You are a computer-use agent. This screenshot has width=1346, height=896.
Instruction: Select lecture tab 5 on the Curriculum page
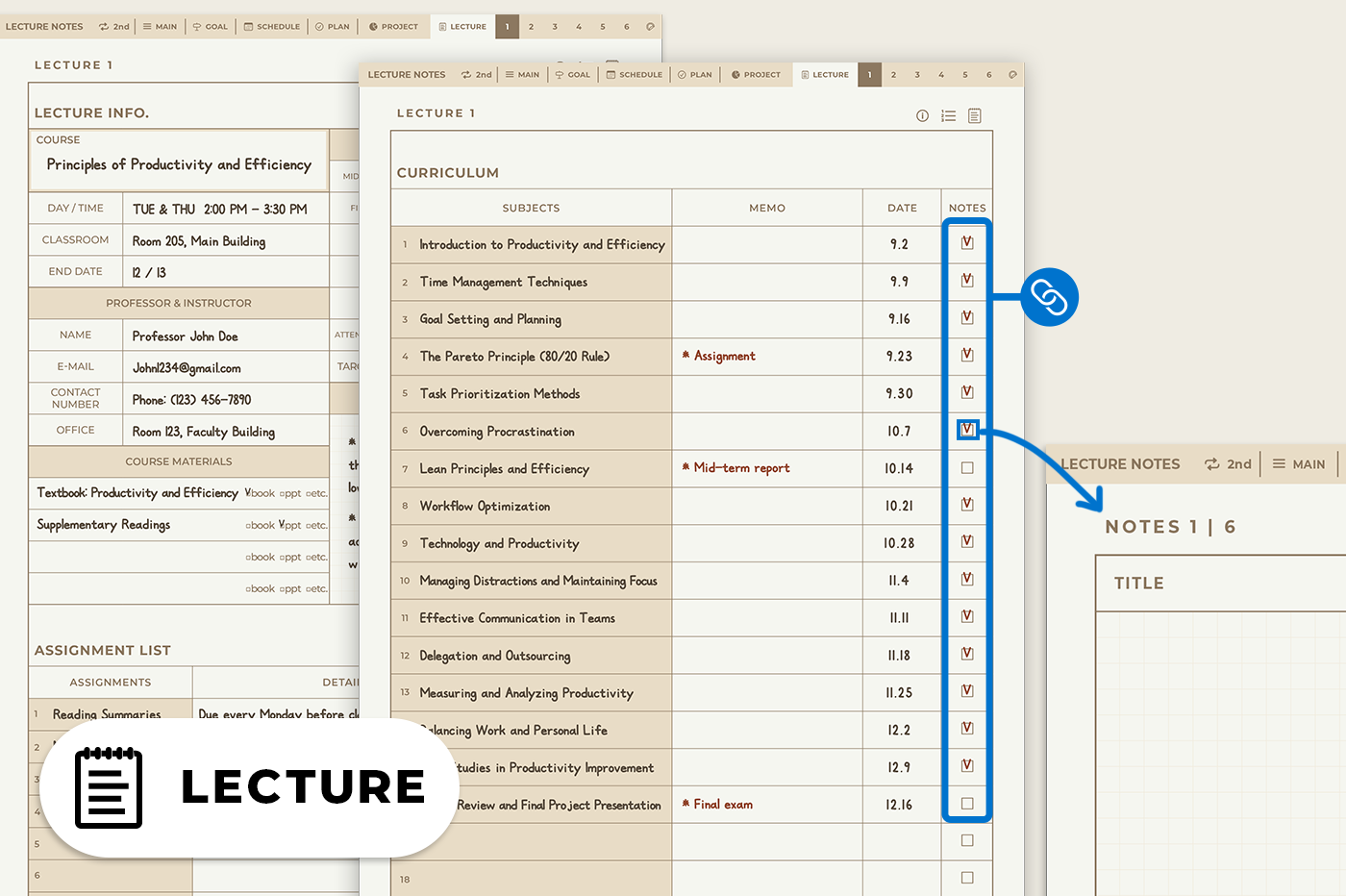[965, 74]
